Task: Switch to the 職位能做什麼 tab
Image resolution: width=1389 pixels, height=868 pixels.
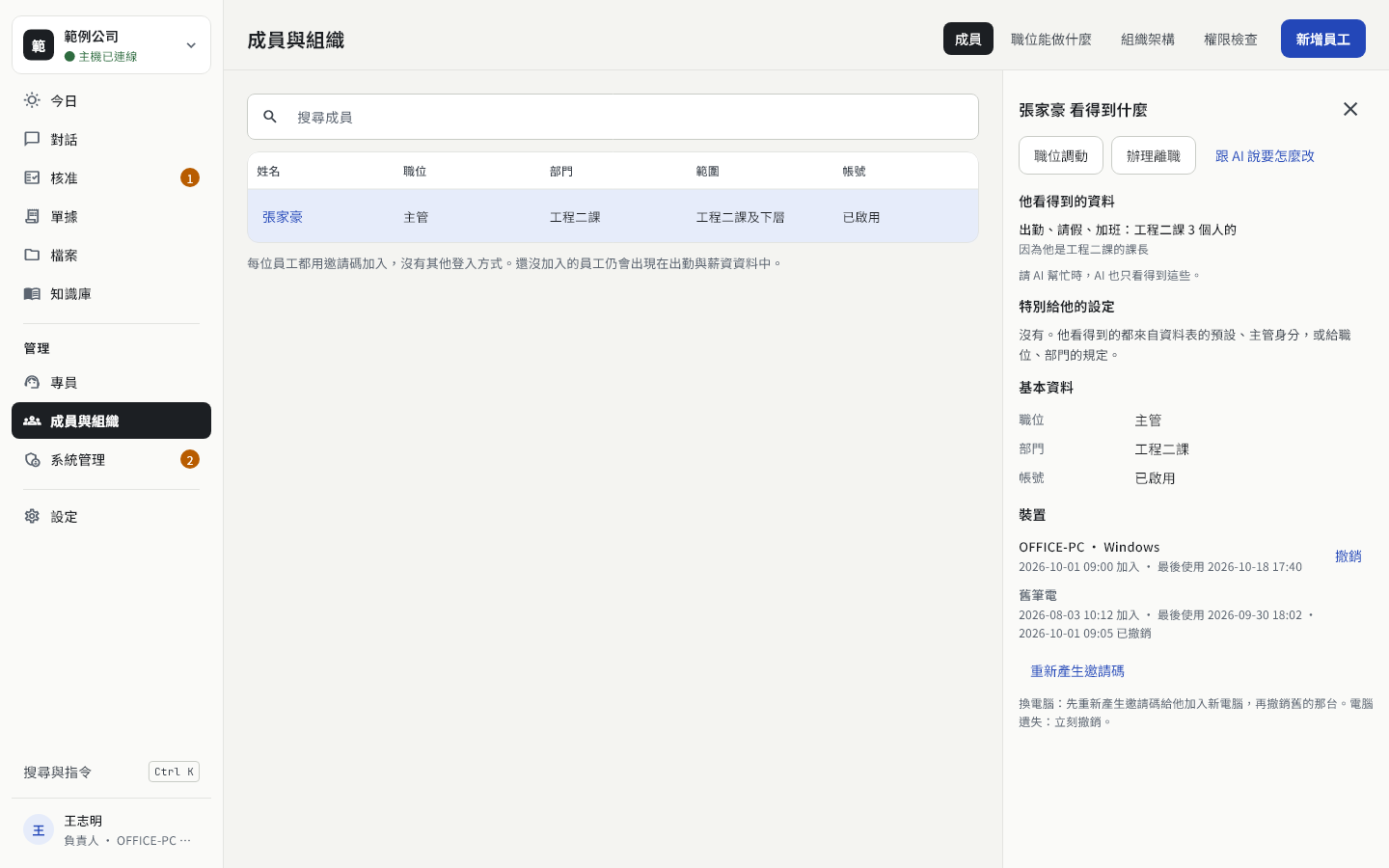Action: 1051,39
